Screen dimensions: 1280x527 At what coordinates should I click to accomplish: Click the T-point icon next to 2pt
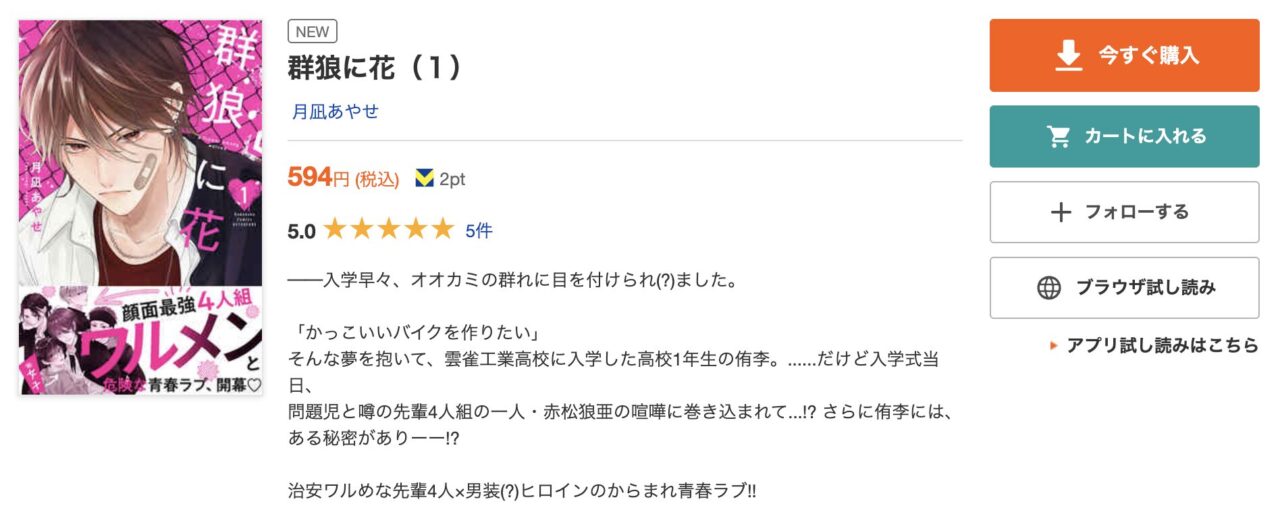click(424, 179)
